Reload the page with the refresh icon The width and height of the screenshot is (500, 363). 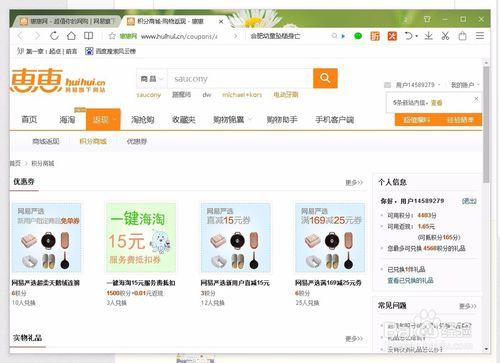54,36
